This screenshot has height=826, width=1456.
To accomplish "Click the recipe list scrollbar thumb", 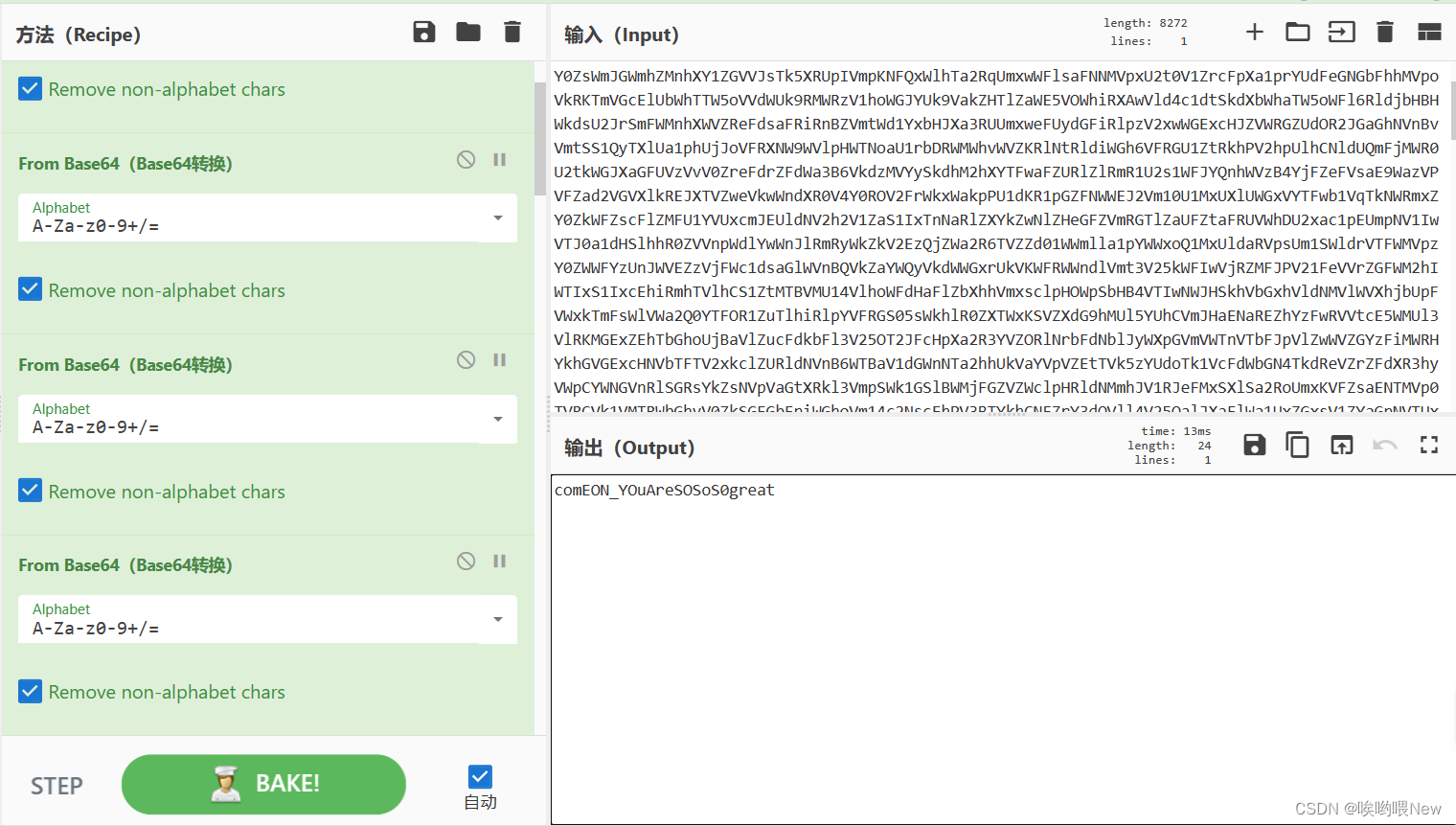I will click(x=540, y=138).
